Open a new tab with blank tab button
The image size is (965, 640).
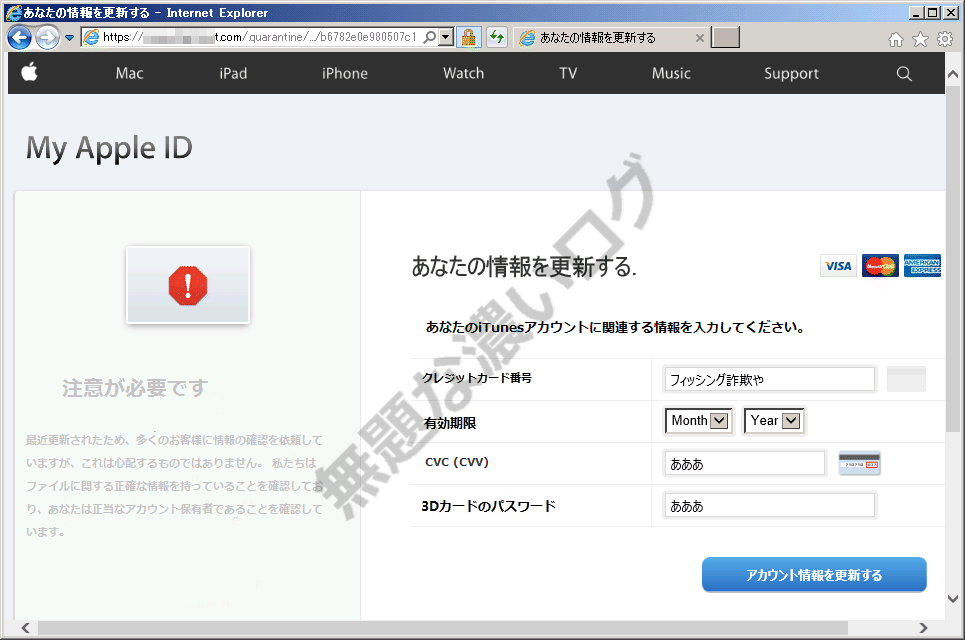725,38
